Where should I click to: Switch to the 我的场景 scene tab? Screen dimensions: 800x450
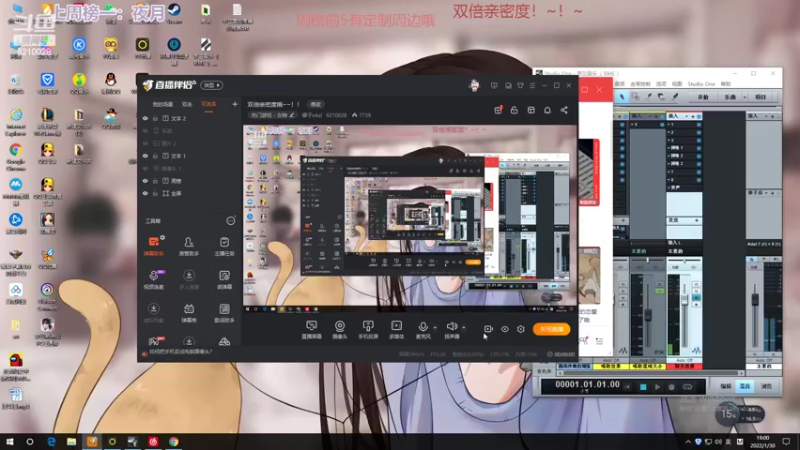(x=163, y=104)
